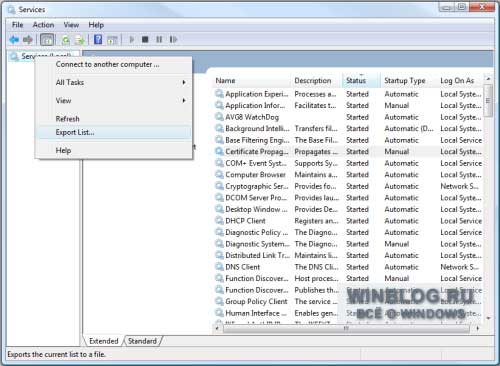Select the Base Filtering Engine row
500x366 pixels.
point(348,140)
